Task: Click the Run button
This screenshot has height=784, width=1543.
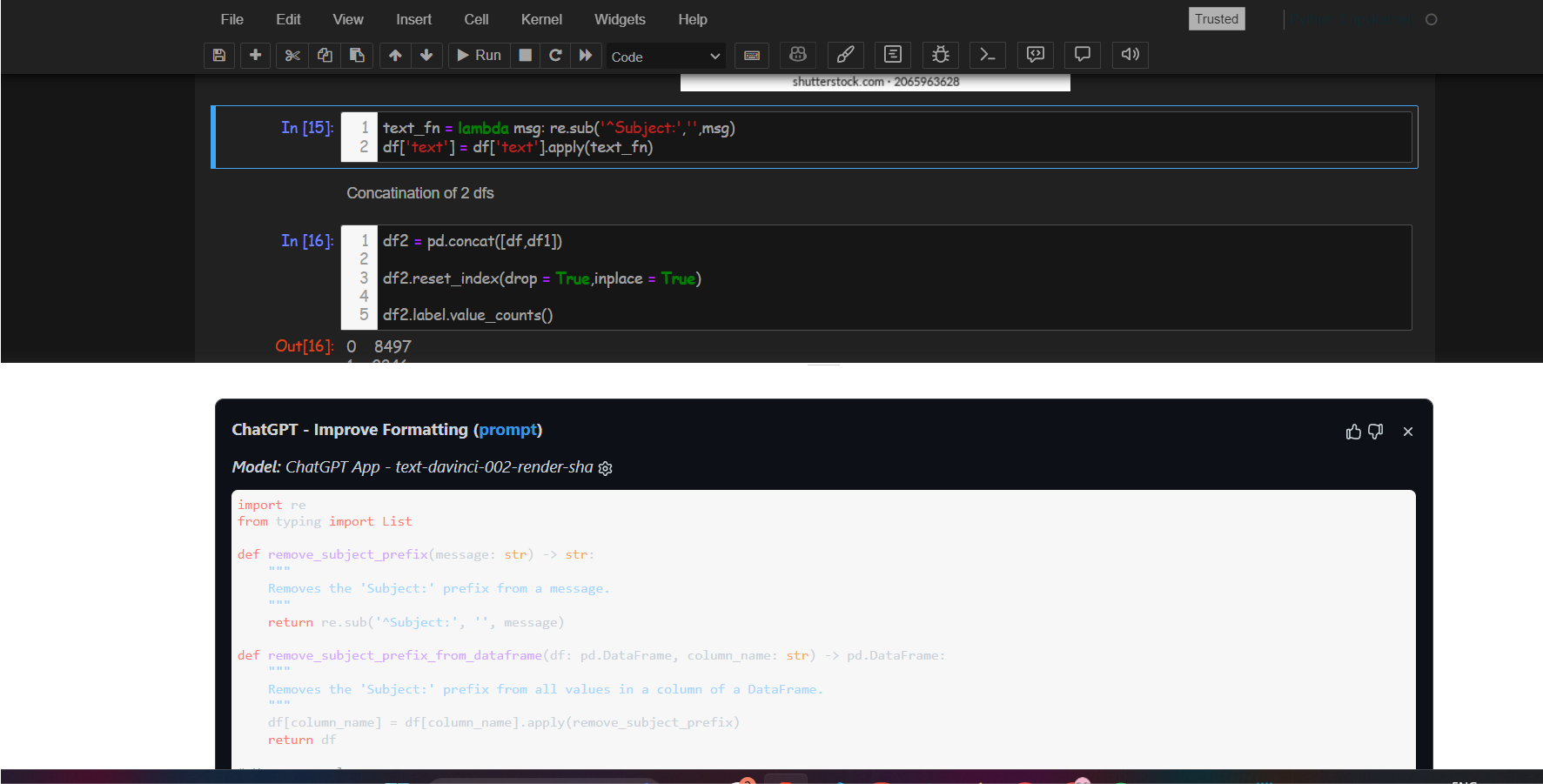Action: pyautogui.click(x=478, y=55)
